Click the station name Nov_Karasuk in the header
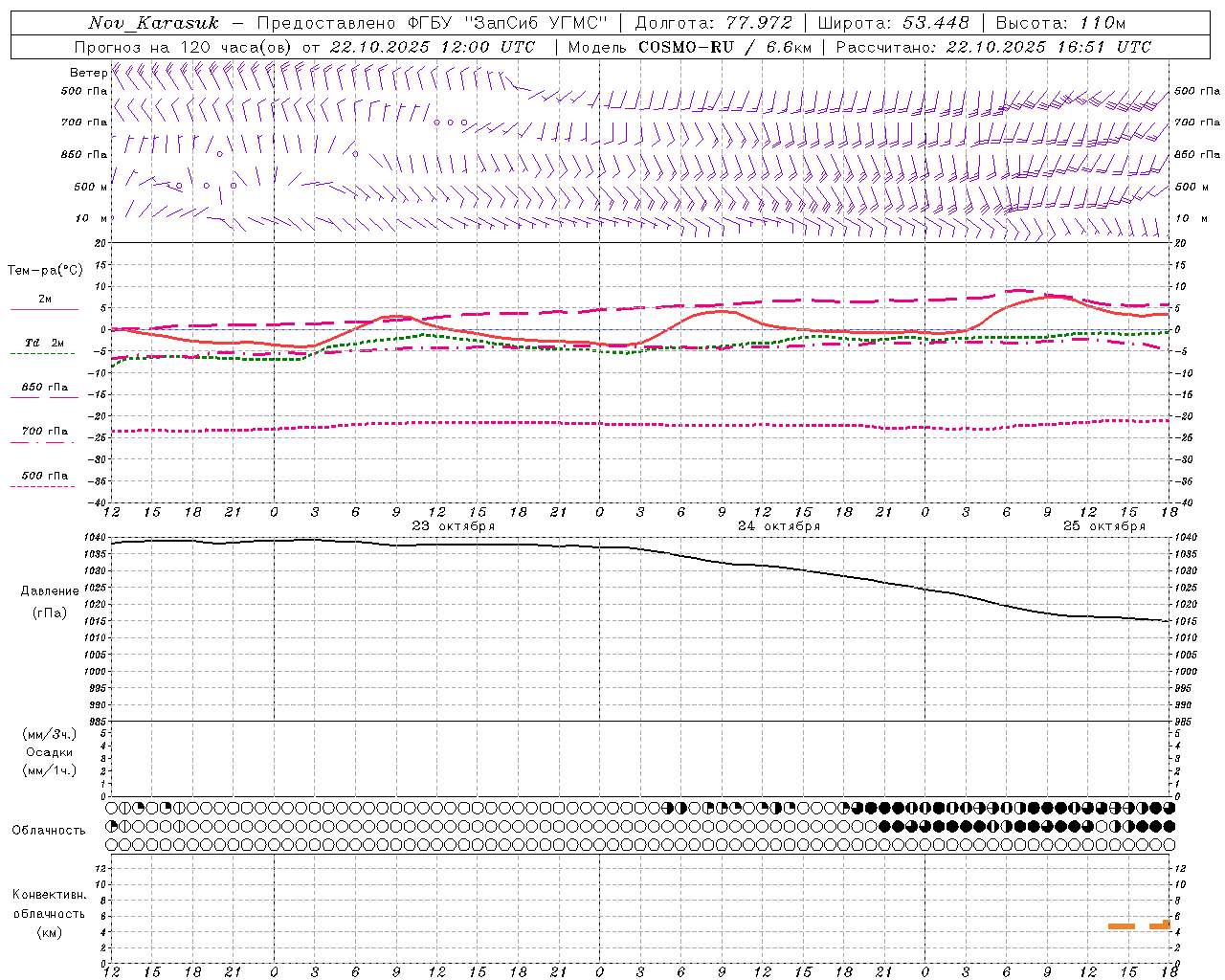Viewport: 1225px width, 980px height. [153, 23]
